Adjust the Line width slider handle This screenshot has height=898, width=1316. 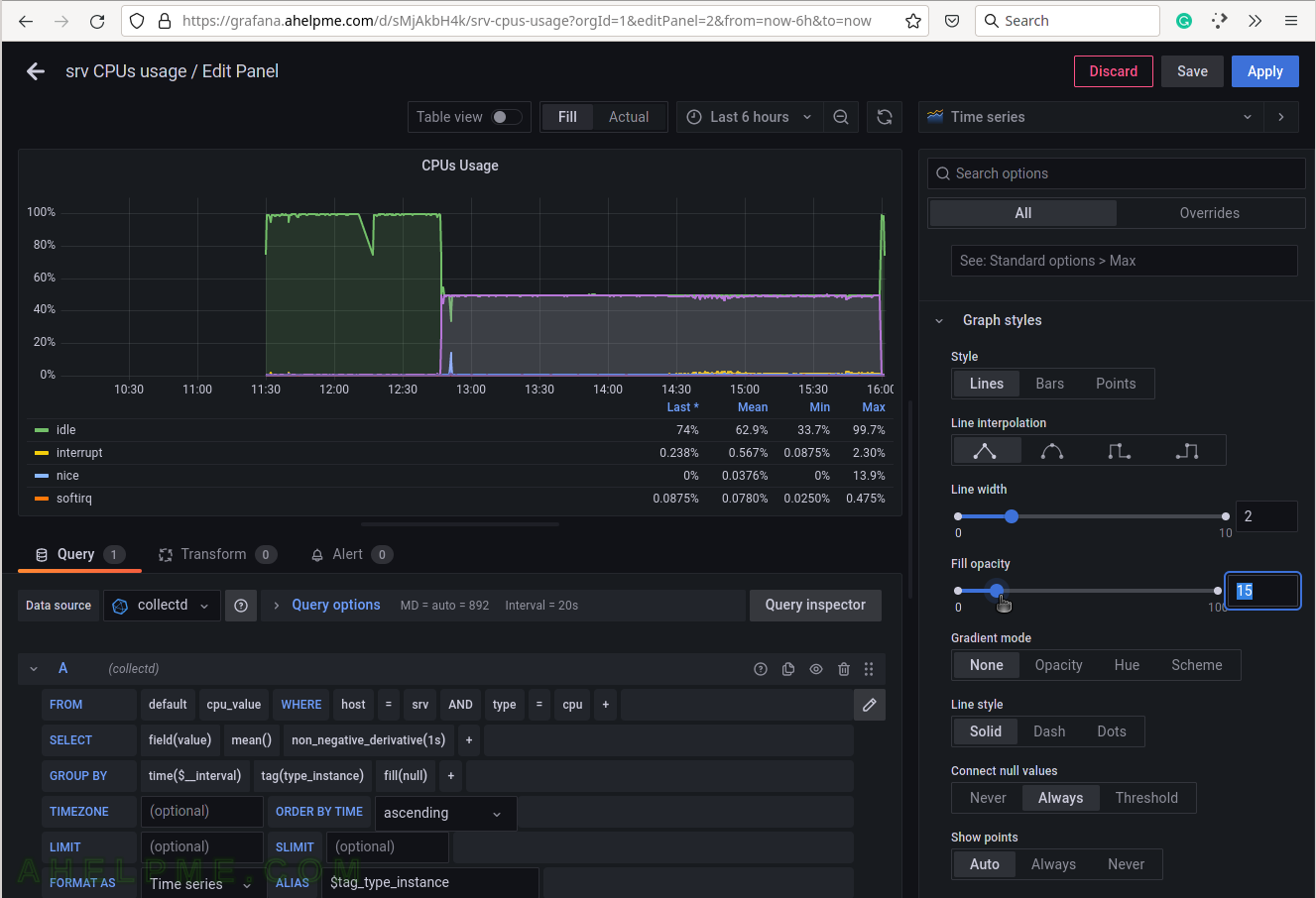(x=1012, y=516)
